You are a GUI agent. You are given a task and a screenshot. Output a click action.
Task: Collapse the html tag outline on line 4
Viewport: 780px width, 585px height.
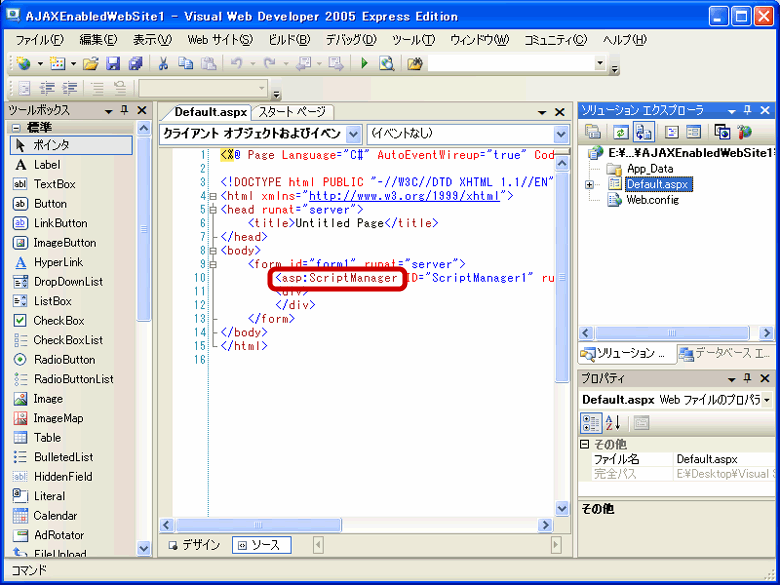point(213,196)
